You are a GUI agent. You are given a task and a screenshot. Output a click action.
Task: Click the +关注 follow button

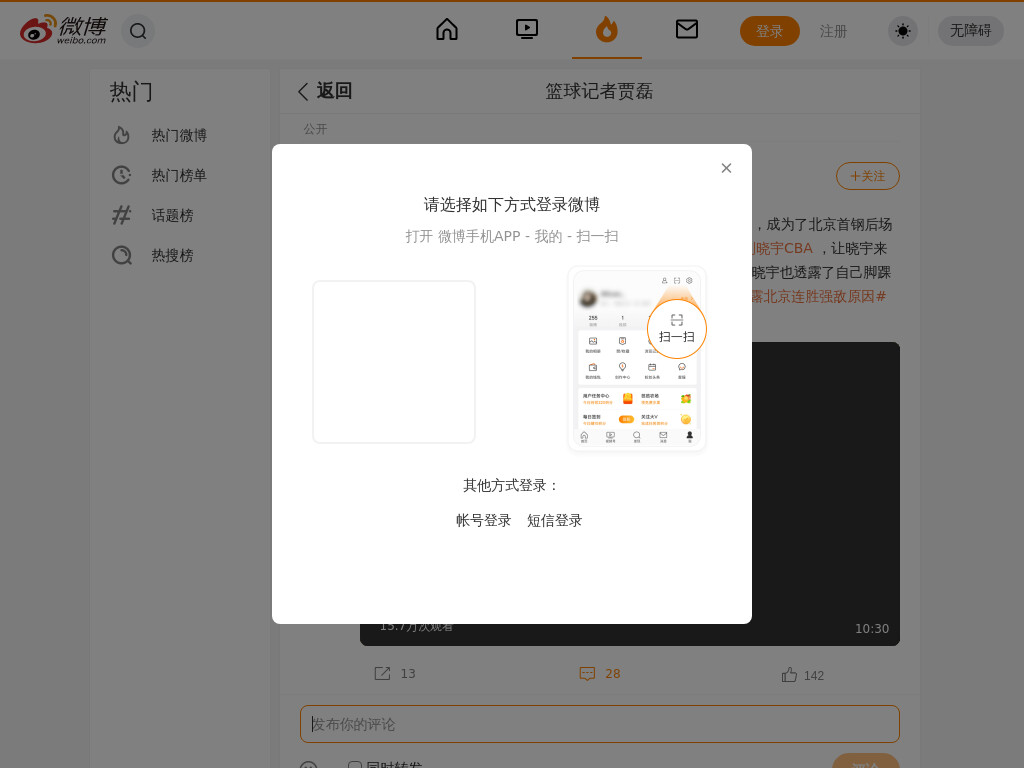pyautogui.click(x=868, y=176)
